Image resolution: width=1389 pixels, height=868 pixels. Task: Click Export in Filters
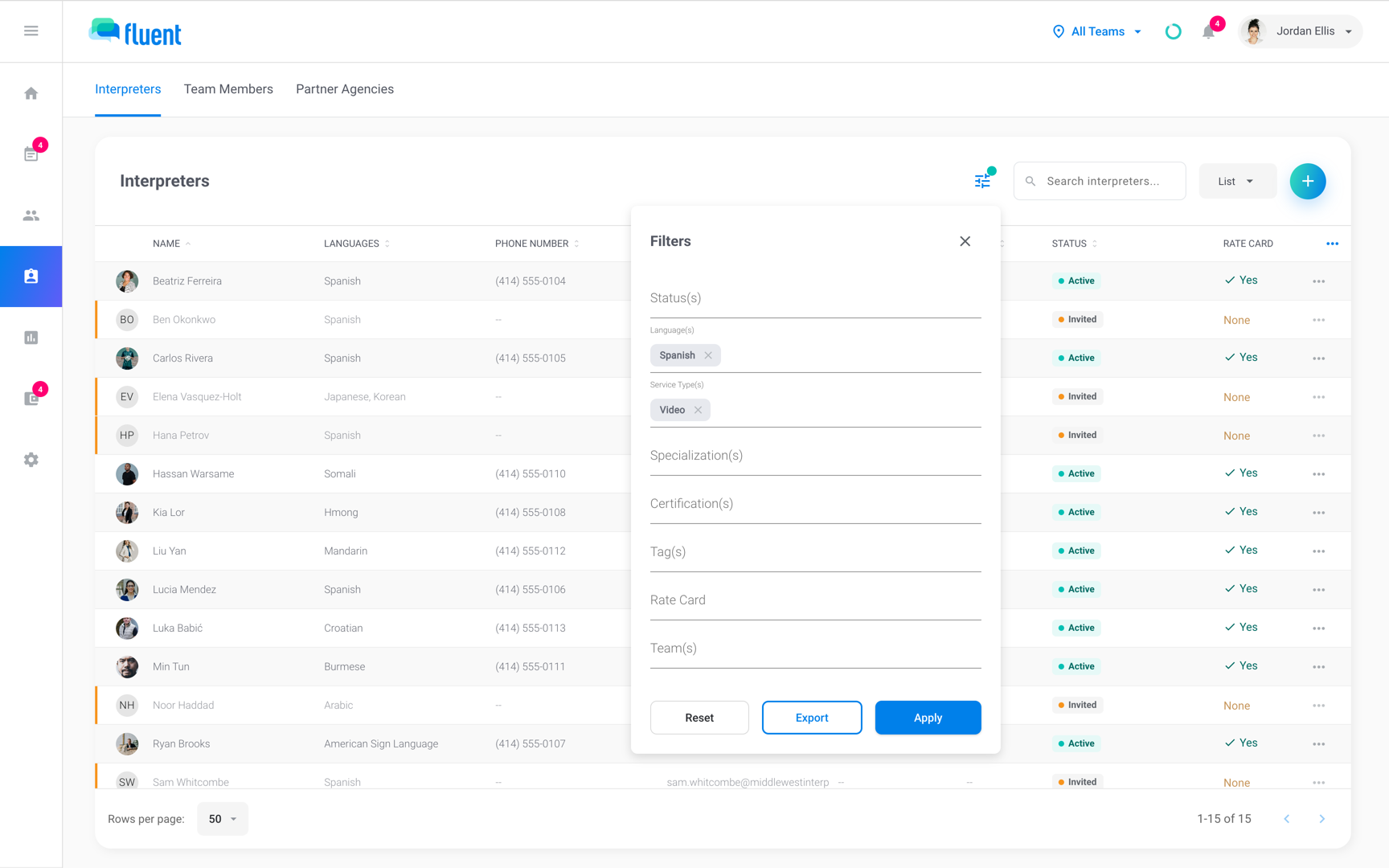811,717
